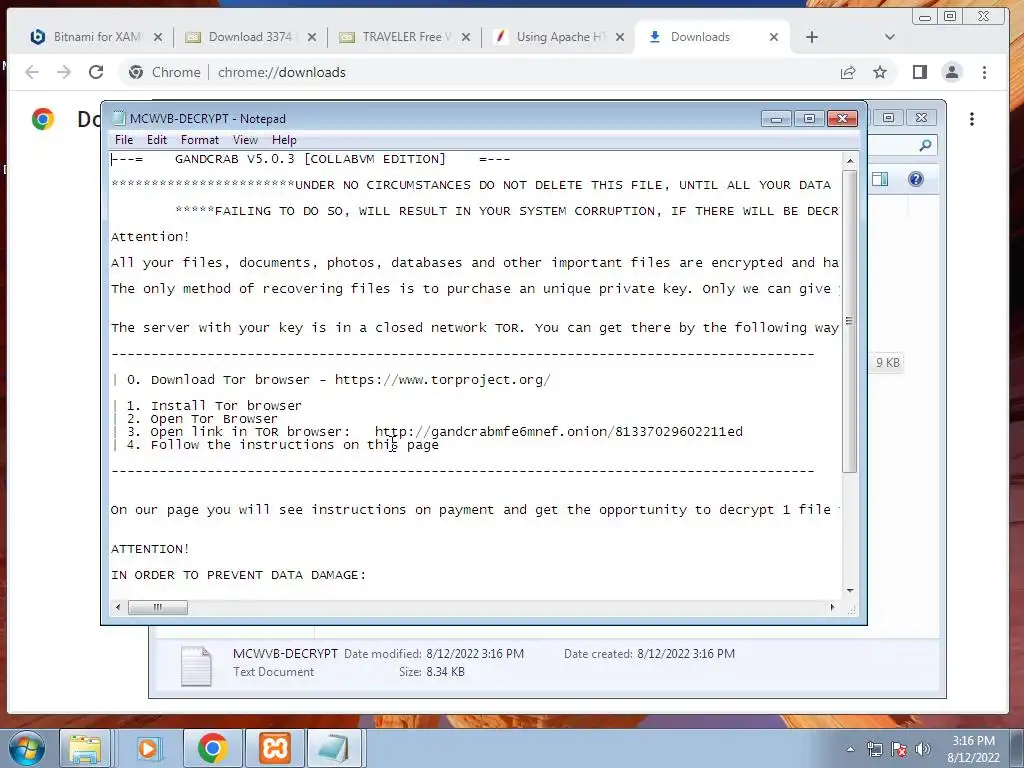Image resolution: width=1024 pixels, height=768 pixels.
Task: Open Windows Explorer from taskbar
Action: pyautogui.click(x=85, y=748)
